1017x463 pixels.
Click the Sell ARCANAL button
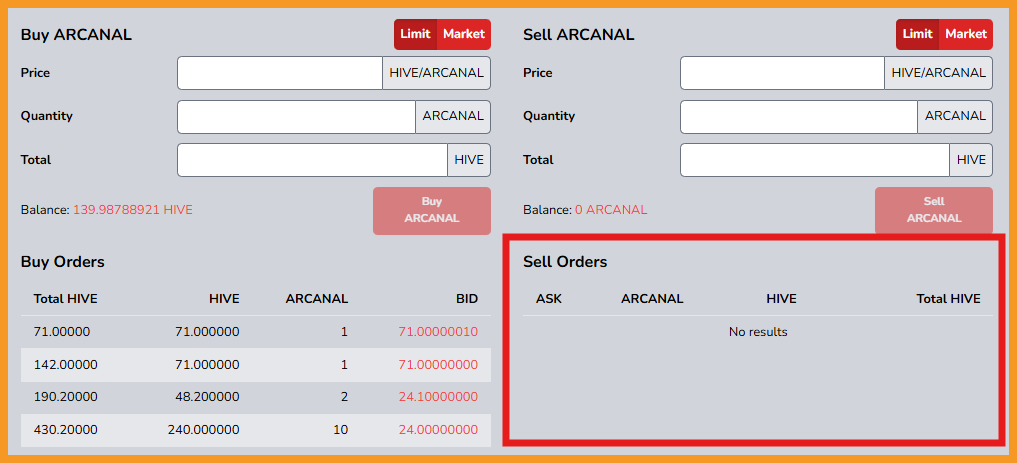pos(934,211)
